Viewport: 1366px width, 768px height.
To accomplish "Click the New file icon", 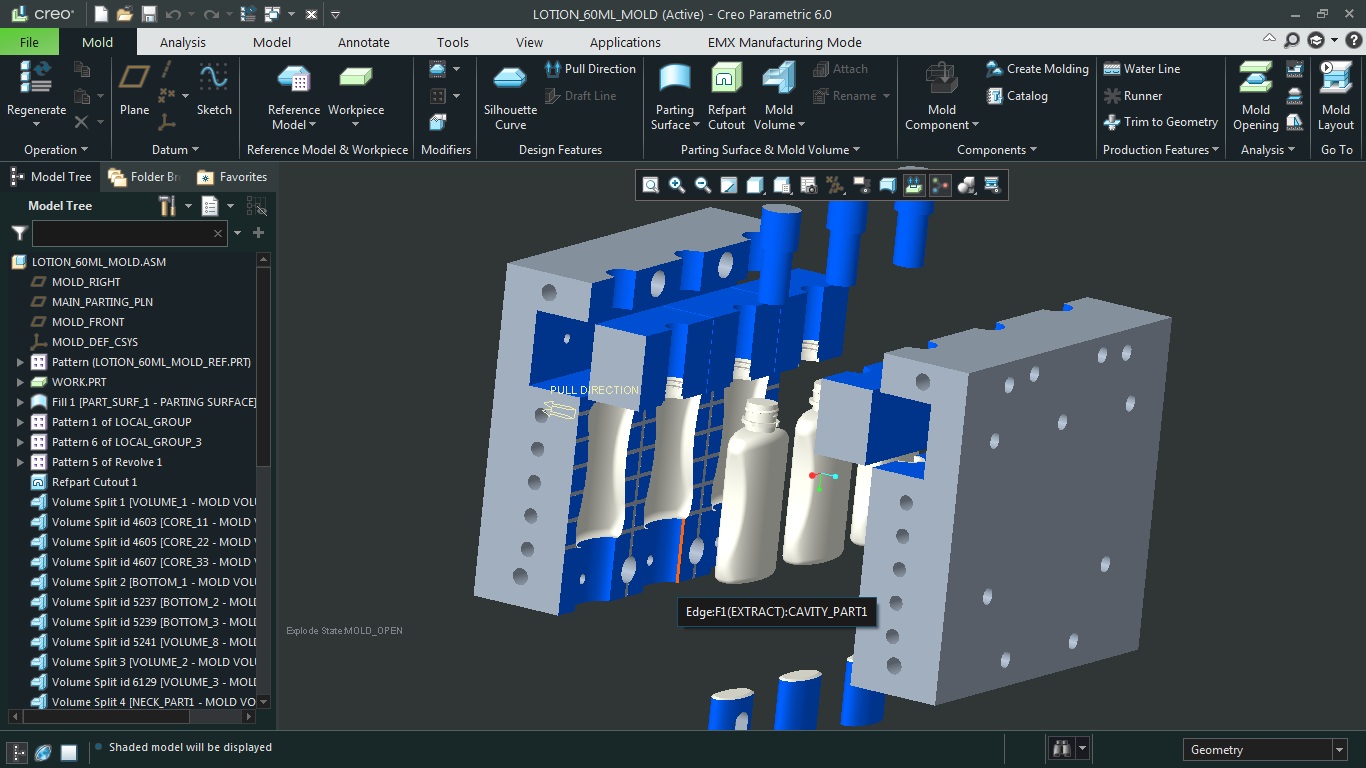I will 101,14.
